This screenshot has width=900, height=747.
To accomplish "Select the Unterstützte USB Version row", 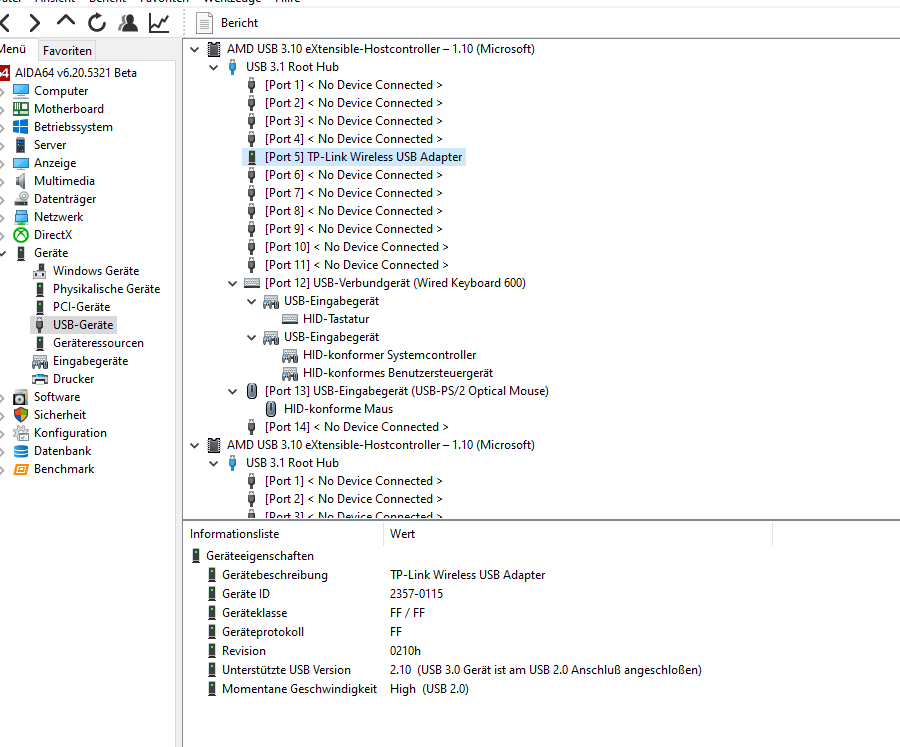I will pos(455,669).
